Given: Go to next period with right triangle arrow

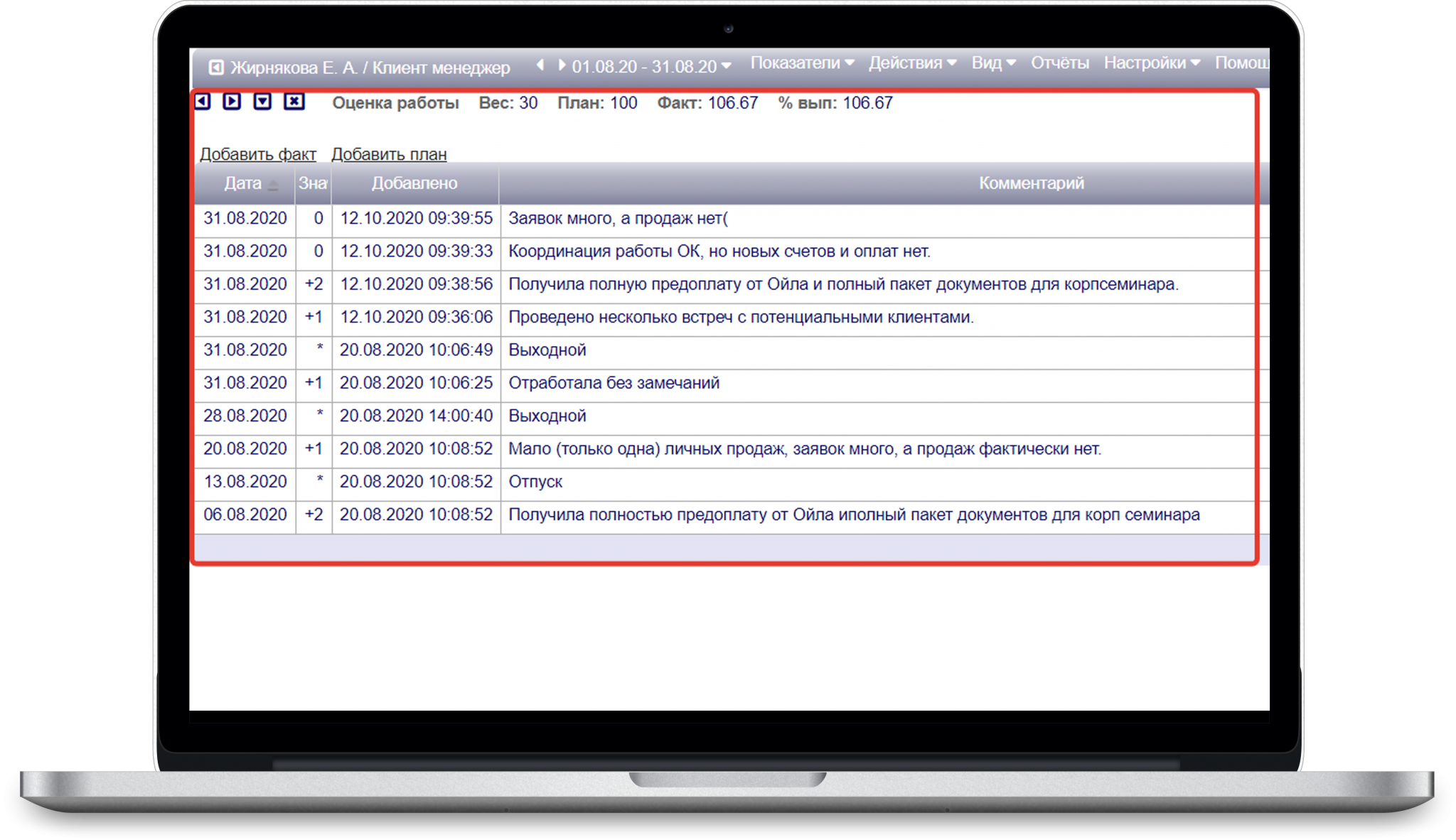Looking at the screenshot, I should (562, 65).
